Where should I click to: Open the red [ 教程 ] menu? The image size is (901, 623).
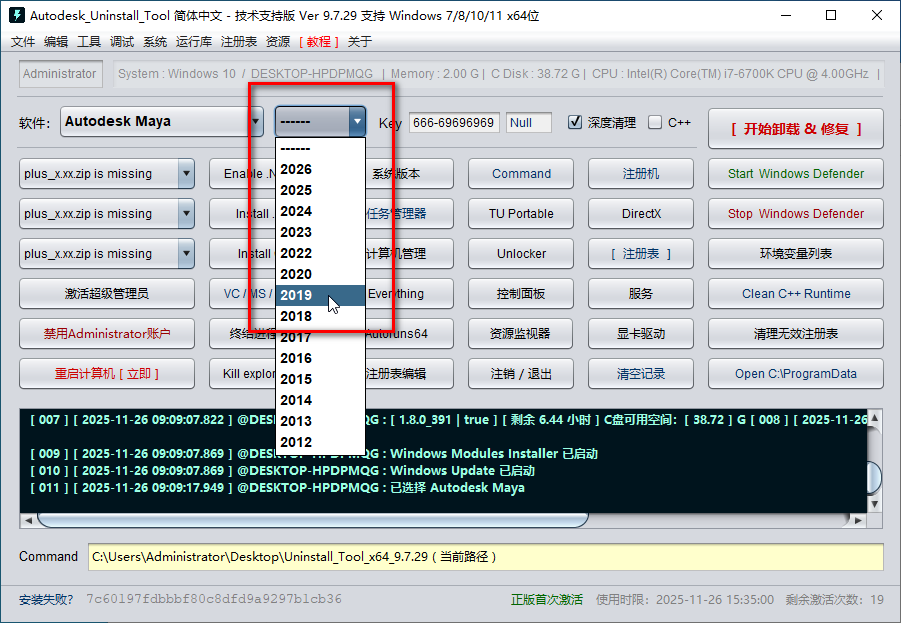click(x=318, y=41)
